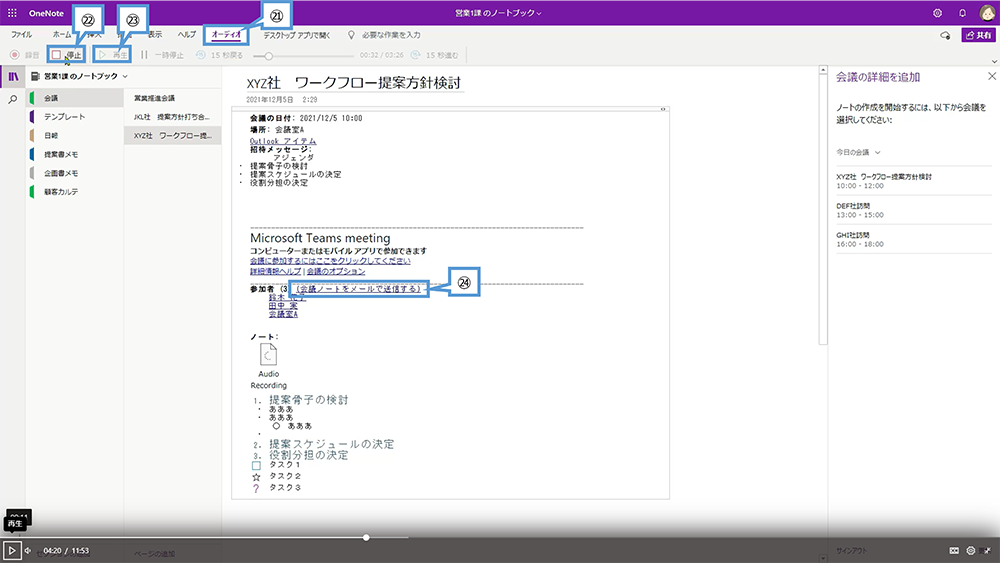
Task: Mute the video player volume
Action: pyautogui.click(x=28, y=550)
